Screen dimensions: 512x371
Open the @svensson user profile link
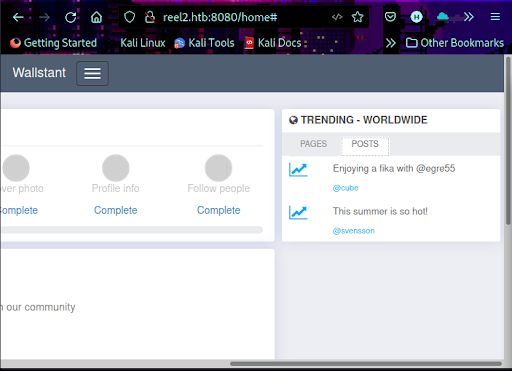click(x=353, y=231)
